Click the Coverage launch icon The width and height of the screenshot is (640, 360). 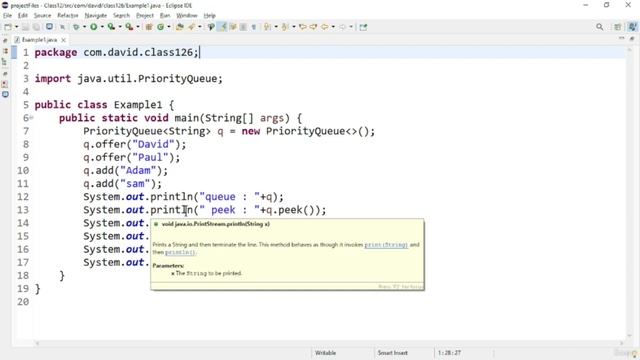[111, 27]
